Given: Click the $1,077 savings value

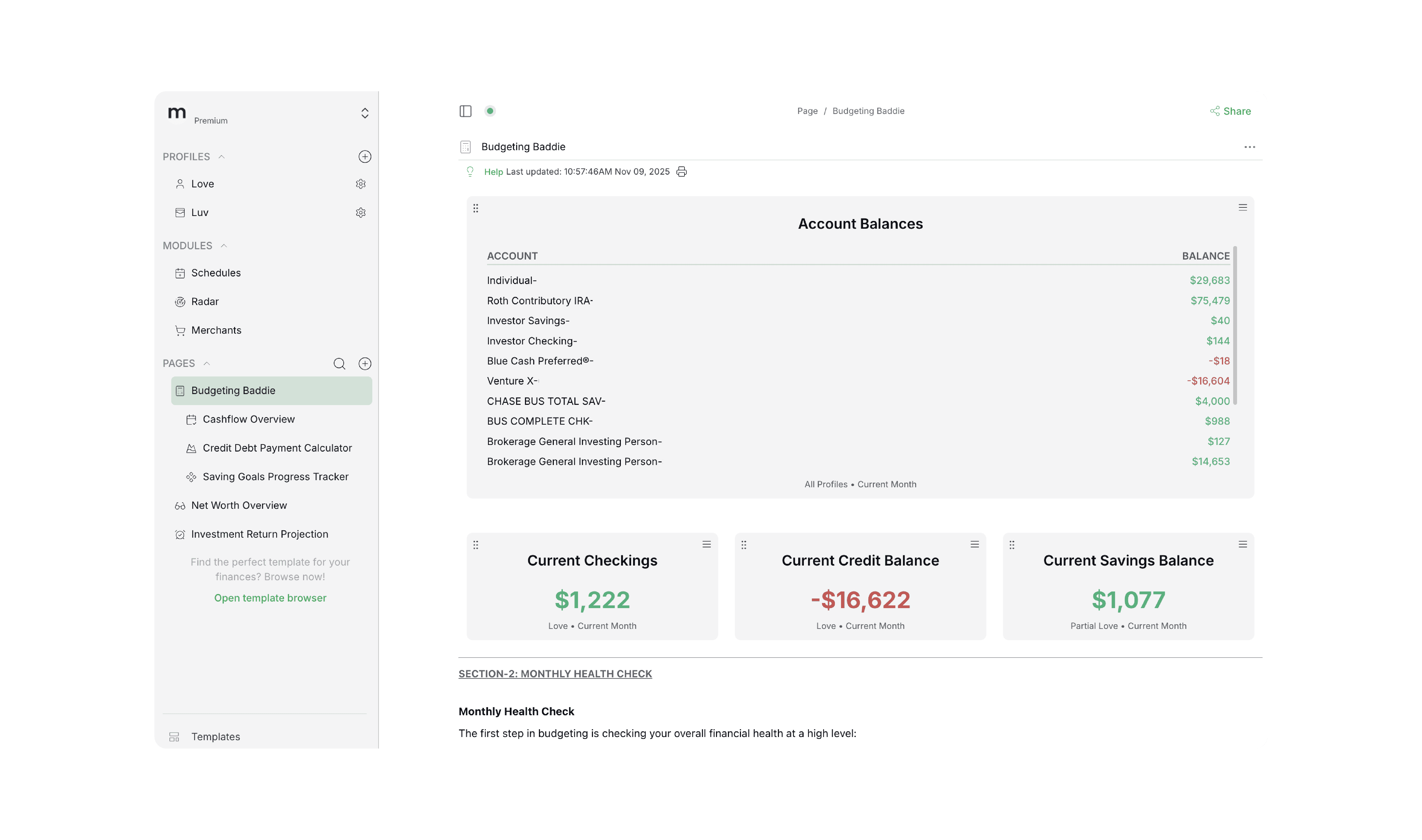Looking at the screenshot, I should (x=1128, y=600).
